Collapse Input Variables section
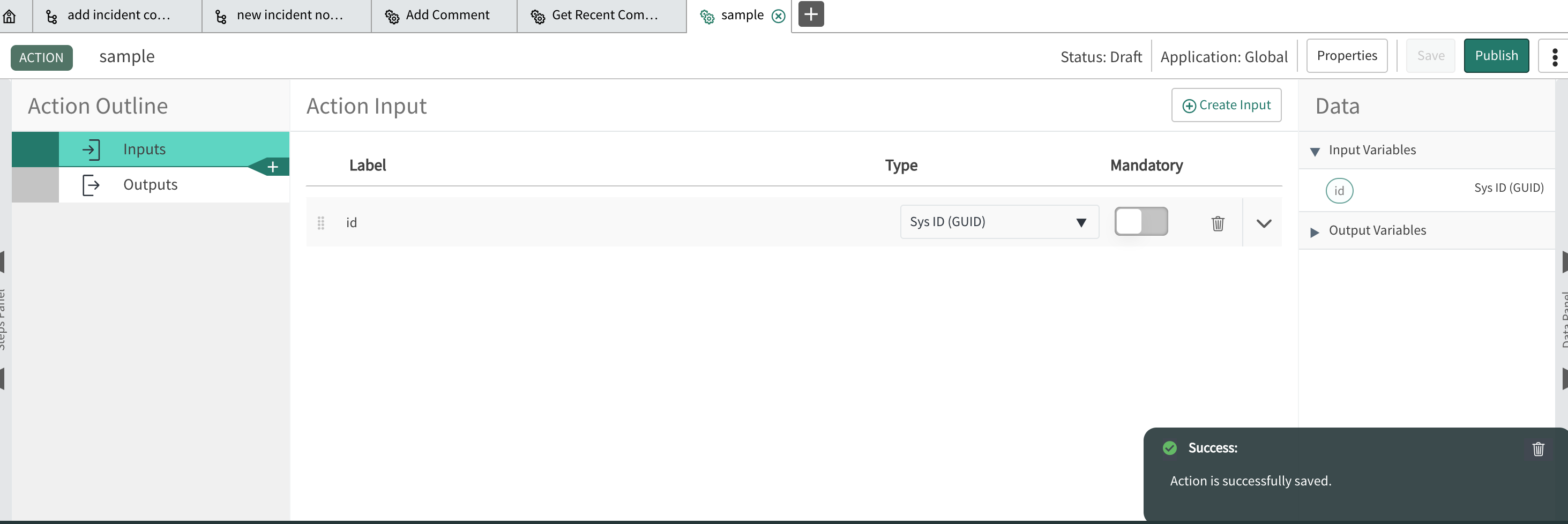This screenshot has width=1568, height=524. click(x=1314, y=152)
